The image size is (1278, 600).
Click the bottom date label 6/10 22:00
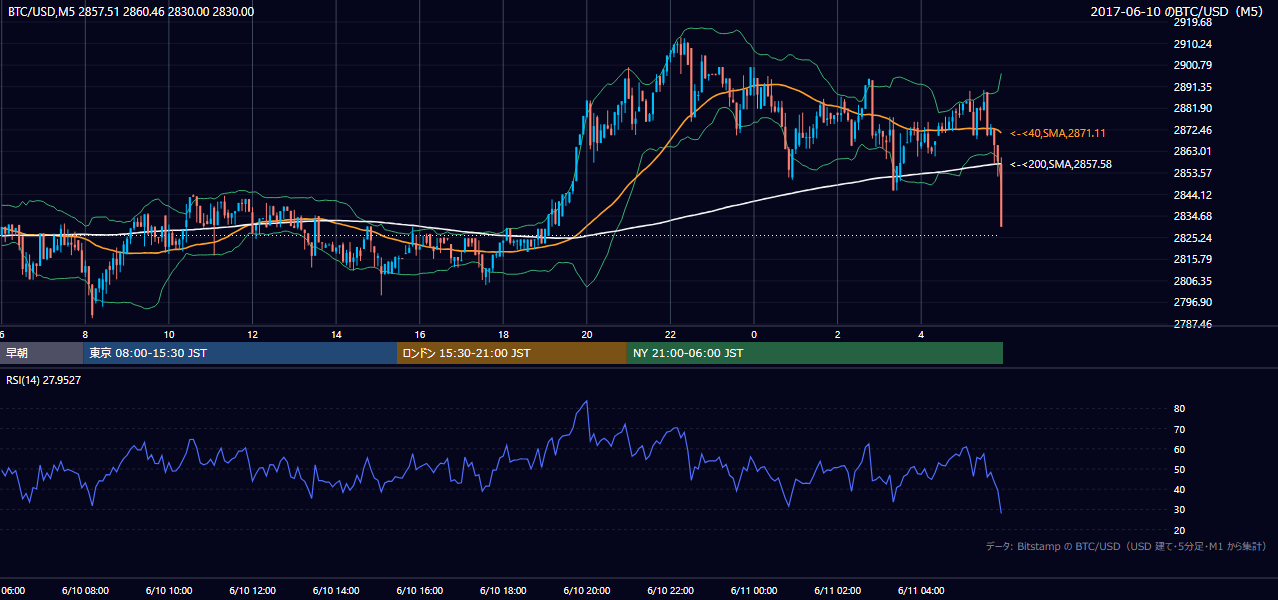tap(670, 591)
